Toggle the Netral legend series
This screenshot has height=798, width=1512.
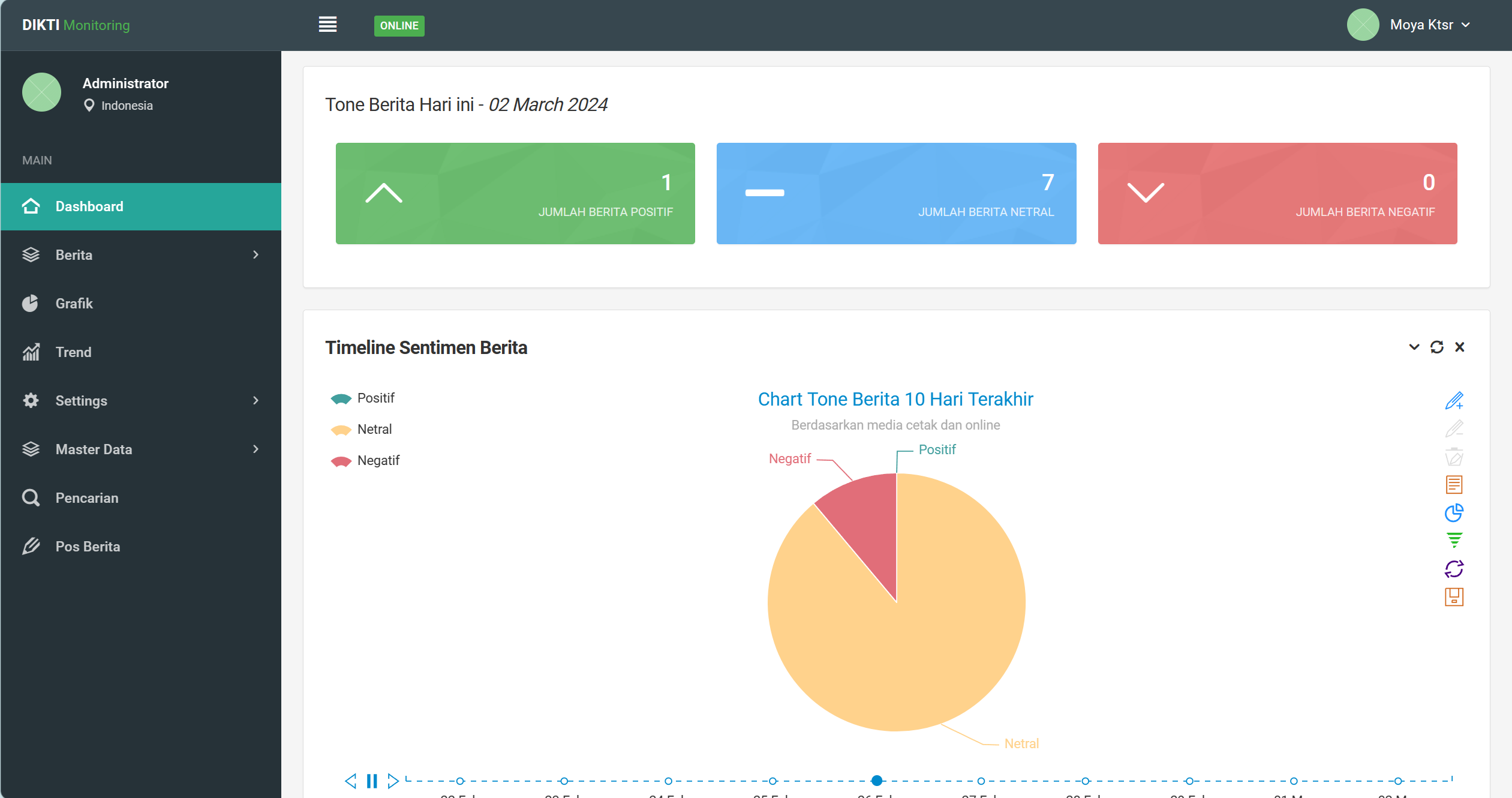[x=362, y=430]
